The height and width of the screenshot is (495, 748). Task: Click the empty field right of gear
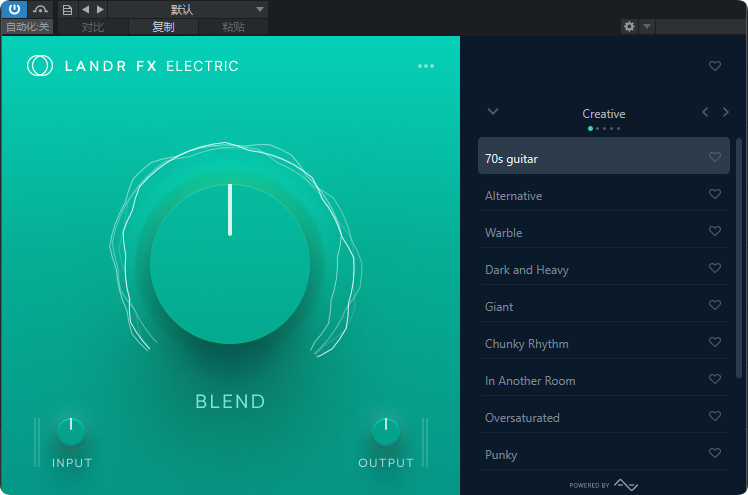coord(701,27)
